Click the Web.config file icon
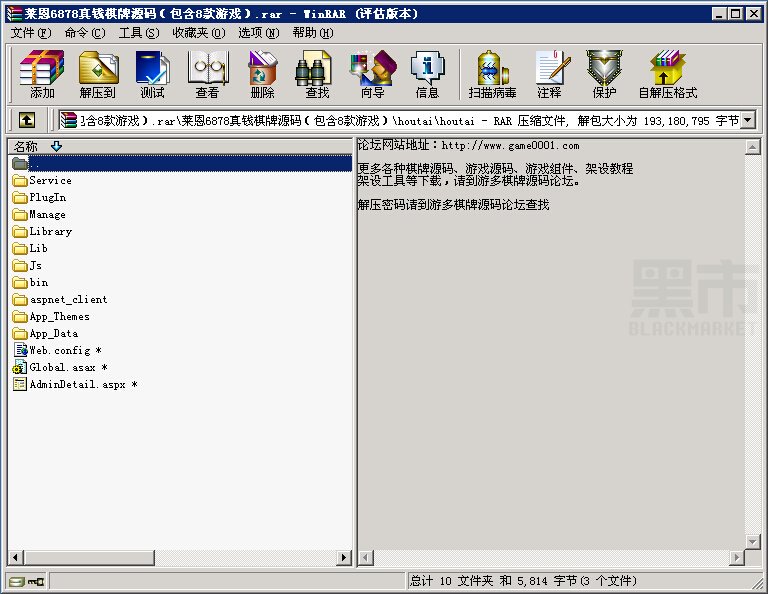Screen dimensions: 768x594 (20, 350)
